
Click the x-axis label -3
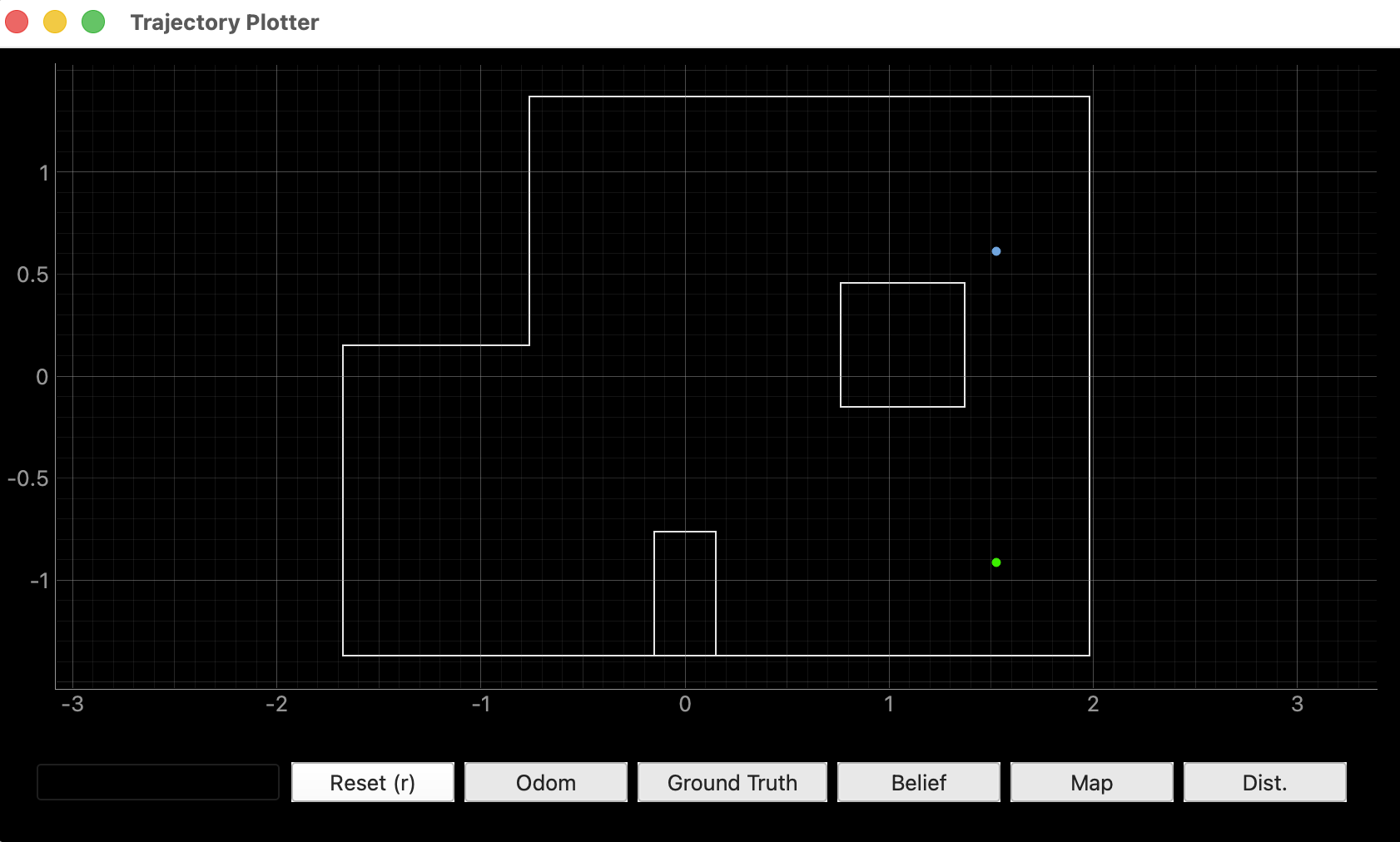(x=72, y=704)
